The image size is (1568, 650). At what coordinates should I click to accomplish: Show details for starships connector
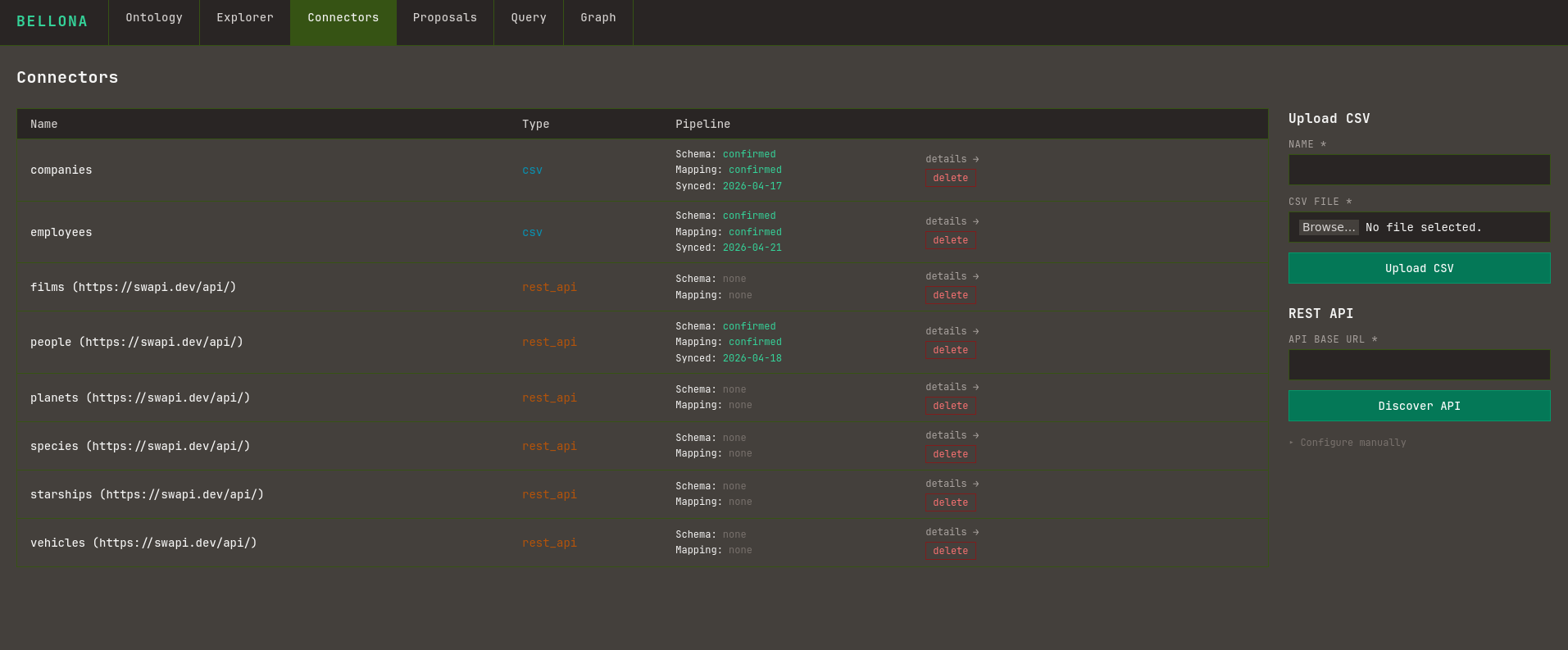click(x=952, y=484)
